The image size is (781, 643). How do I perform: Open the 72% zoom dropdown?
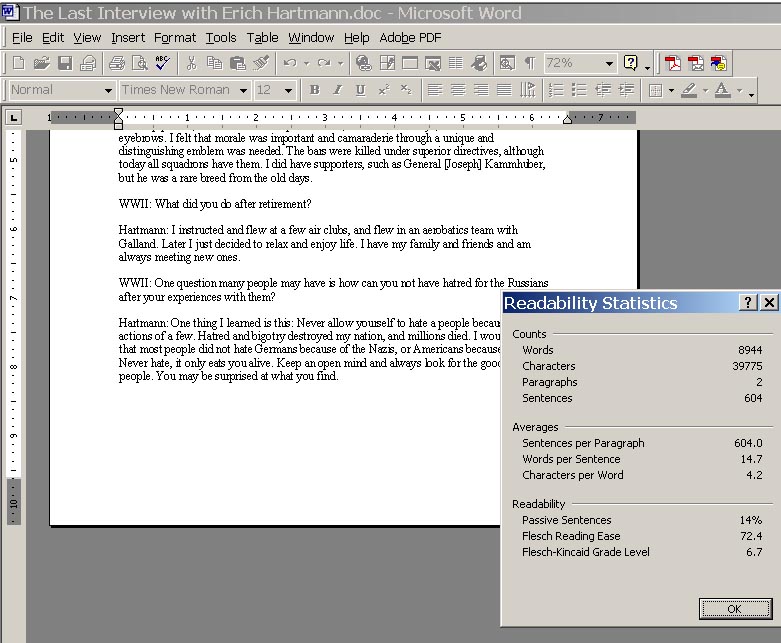click(609, 63)
